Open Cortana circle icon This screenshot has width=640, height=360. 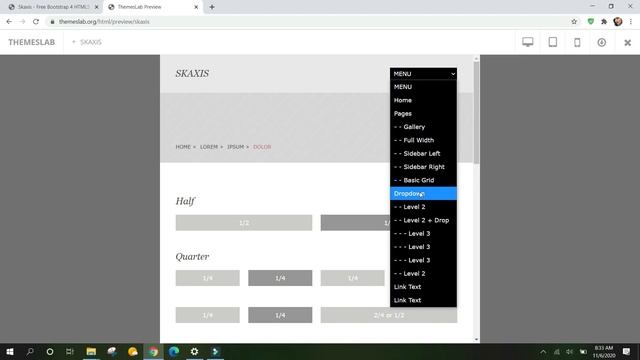coord(50,351)
